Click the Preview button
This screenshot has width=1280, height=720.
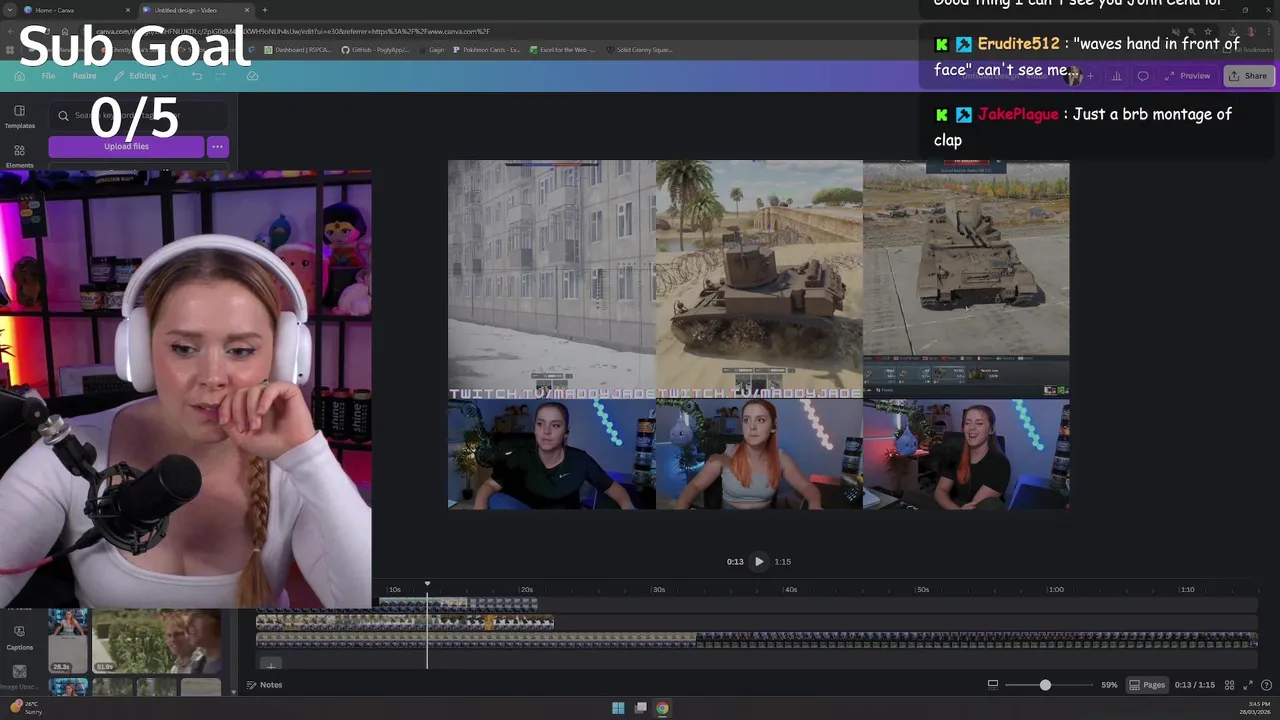[1187, 76]
